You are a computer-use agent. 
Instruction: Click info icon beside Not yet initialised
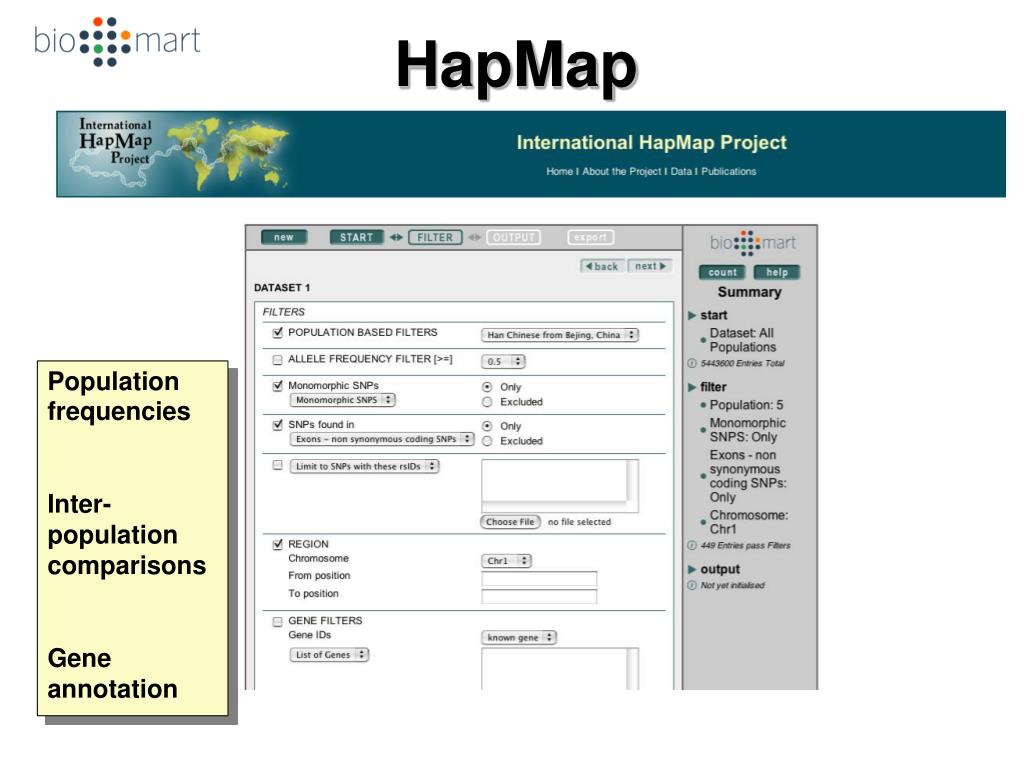tap(692, 586)
